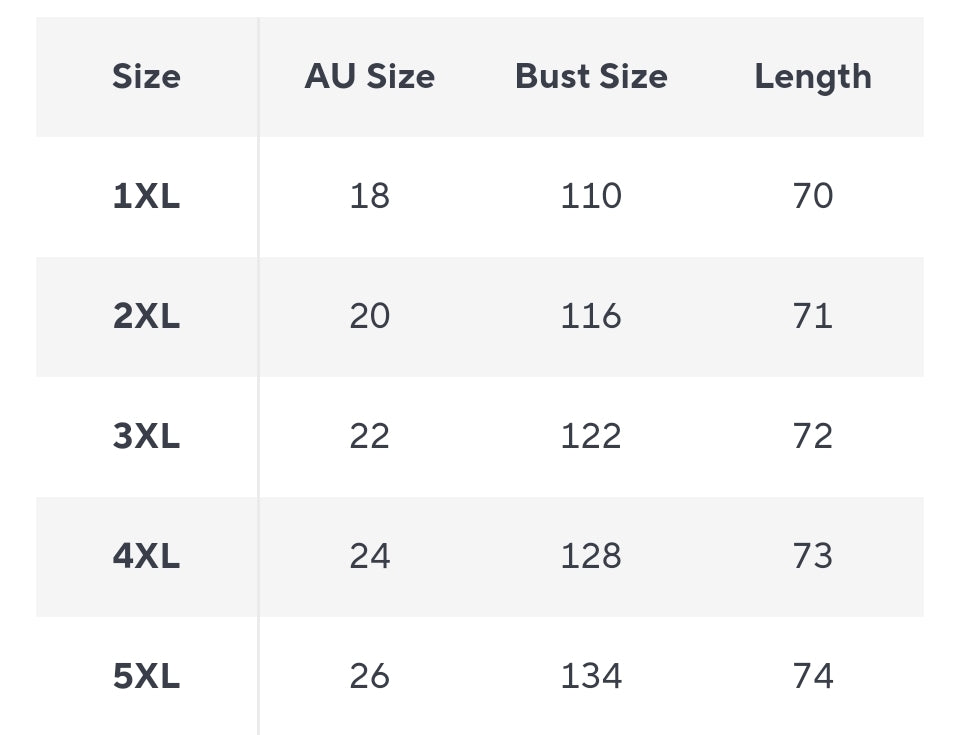Select the 3XL size row label
The width and height of the screenshot is (959, 735).
click(146, 436)
